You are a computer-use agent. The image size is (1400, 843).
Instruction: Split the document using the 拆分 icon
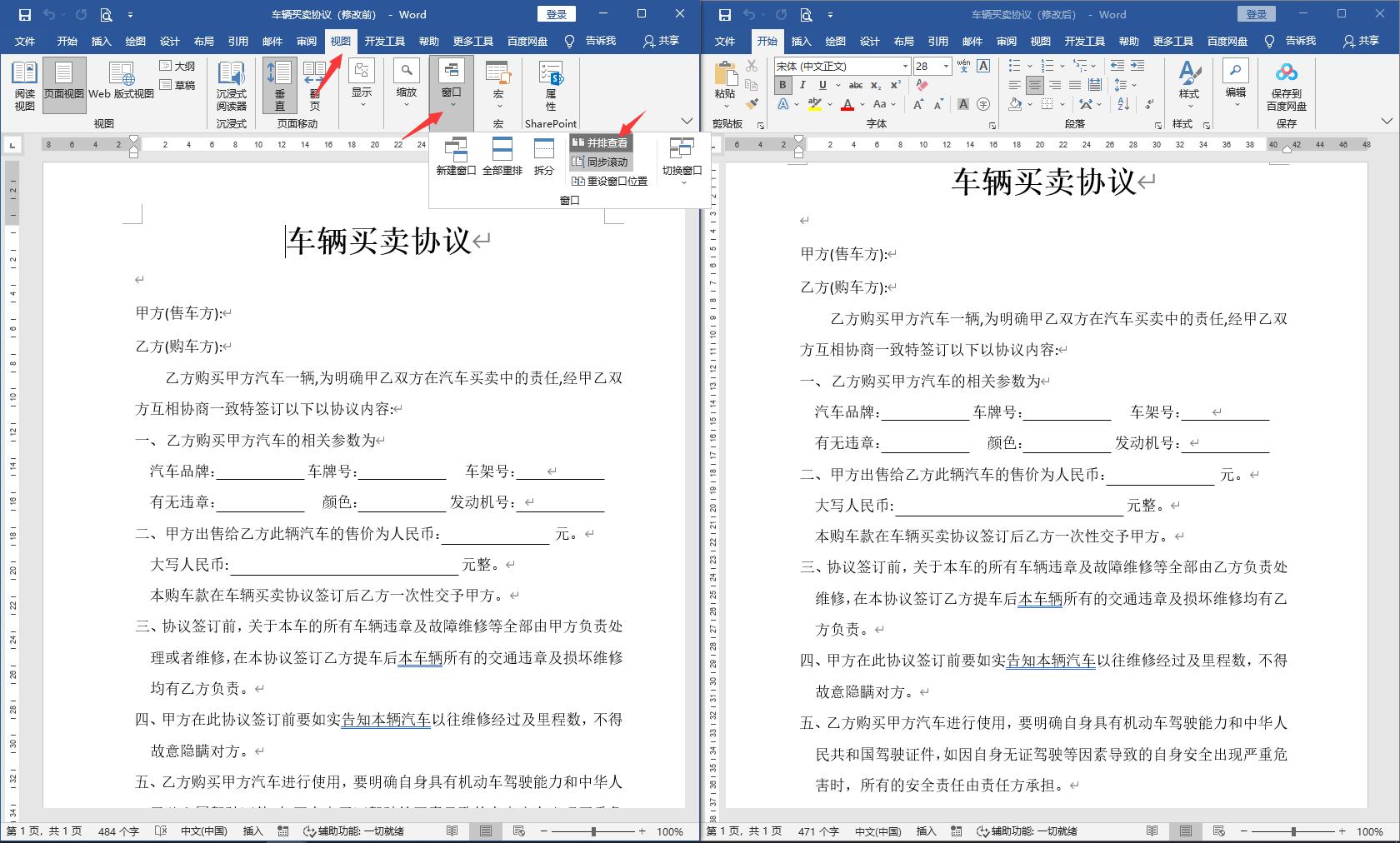(x=543, y=157)
